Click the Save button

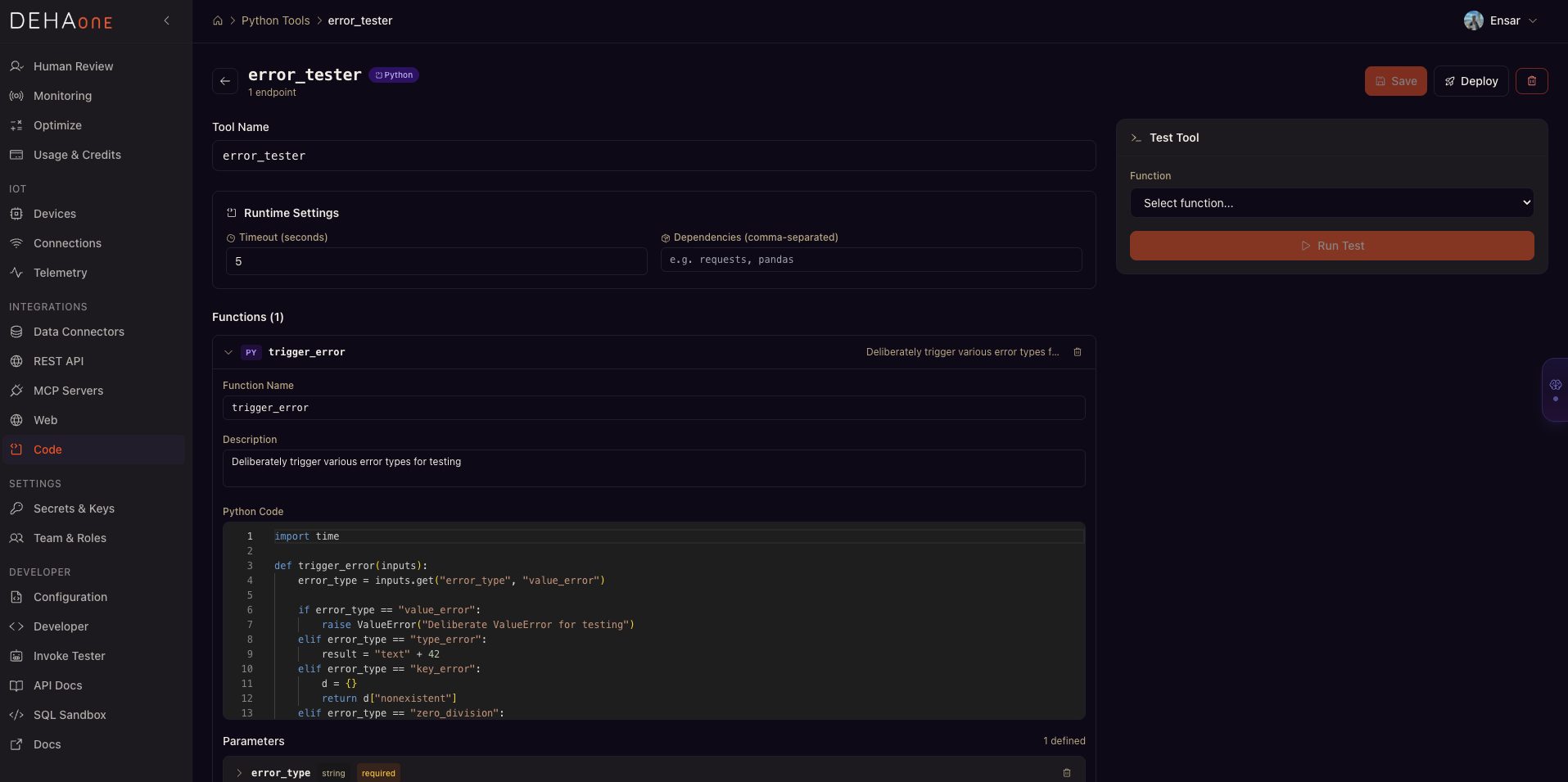click(1395, 81)
